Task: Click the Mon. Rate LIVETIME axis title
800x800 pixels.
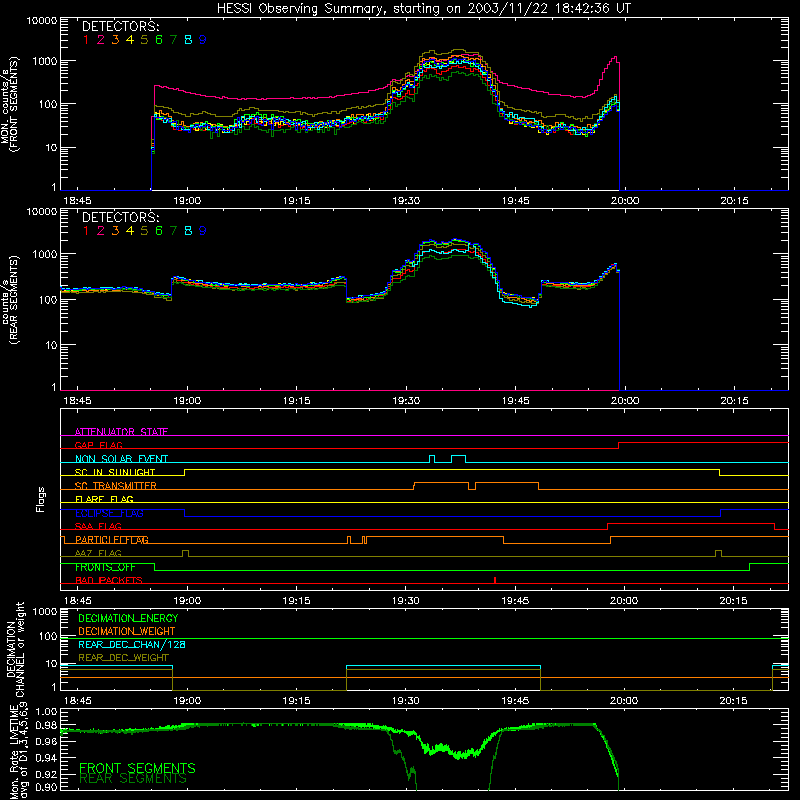Action: click(19, 750)
